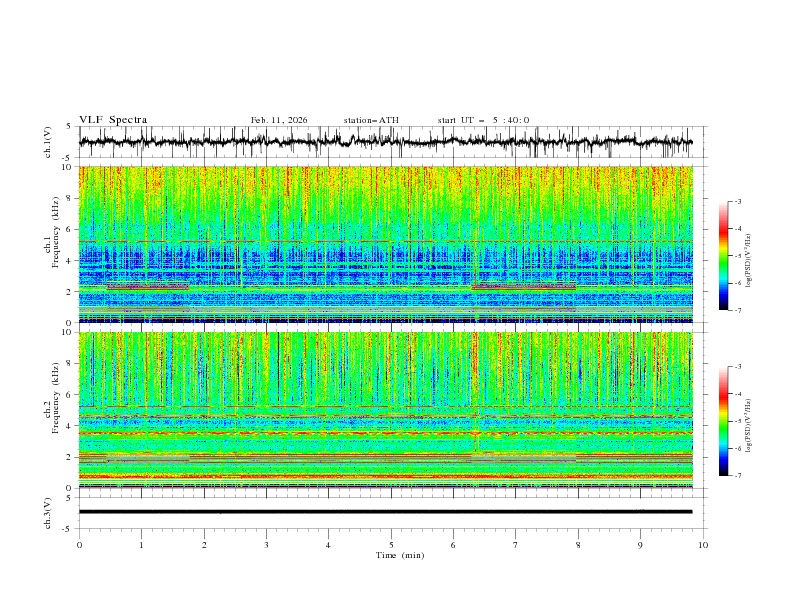Click the "-4" tick on ch.2 colorbar
The image size is (792, 612).
738,394
